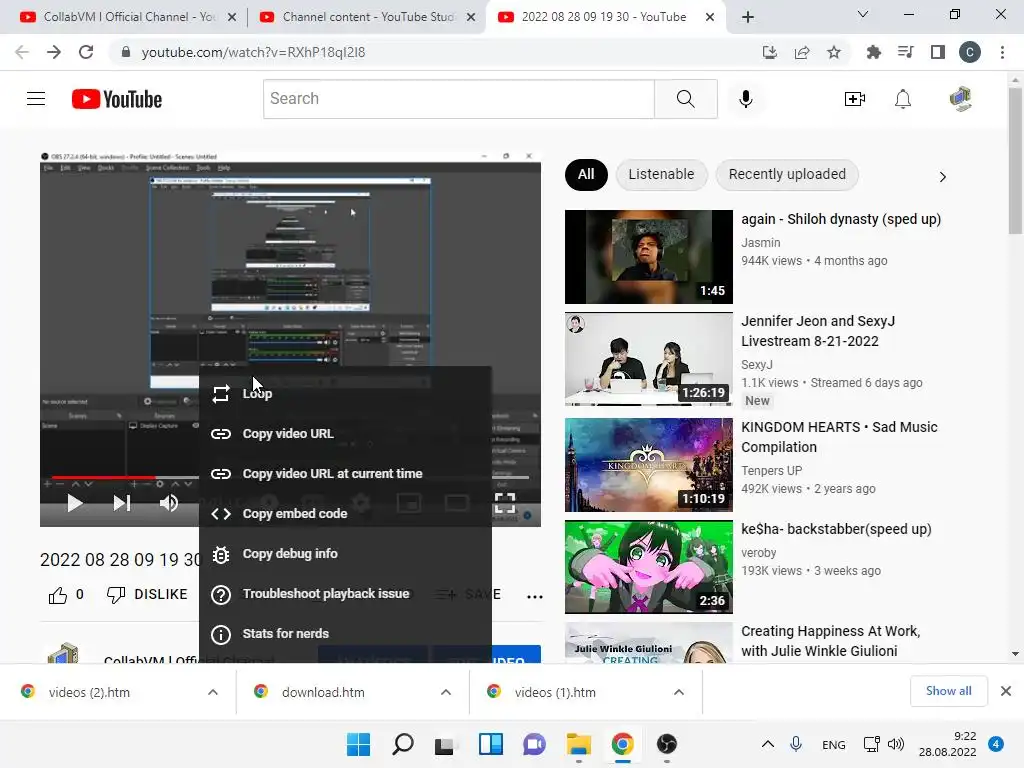The image size is (1024, 768).
Task: Close the downloads bar
Action: point(1006,691)
